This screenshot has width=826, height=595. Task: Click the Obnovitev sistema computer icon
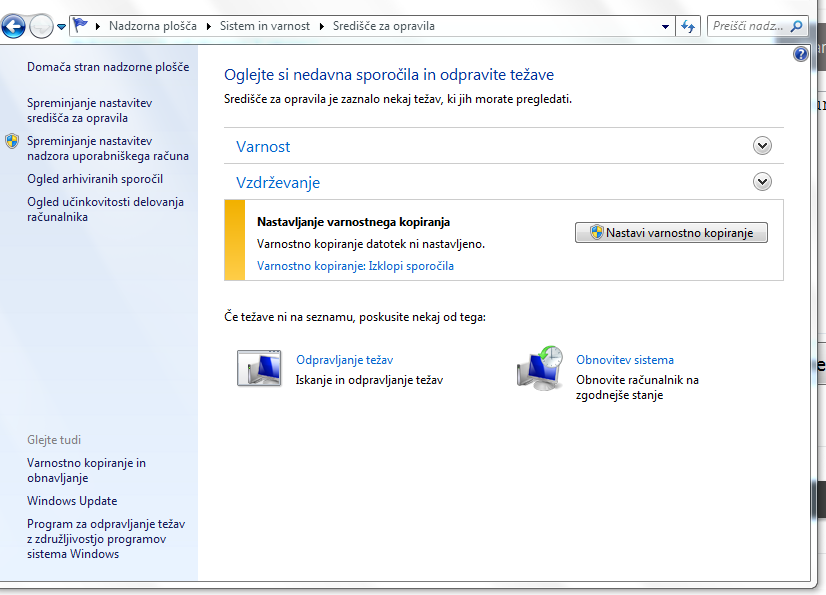pos(540,367)
